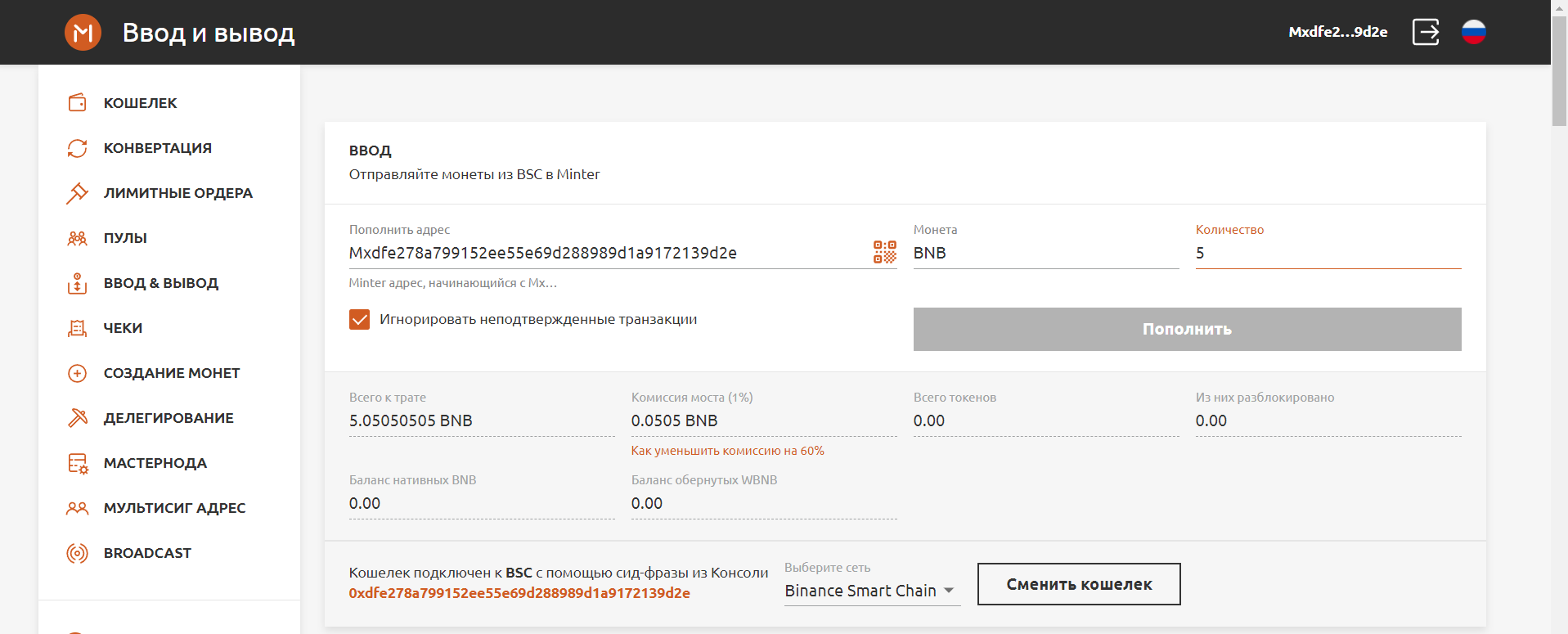
Task: Click the QR code scan icon
Action: (x=884, y=252)
